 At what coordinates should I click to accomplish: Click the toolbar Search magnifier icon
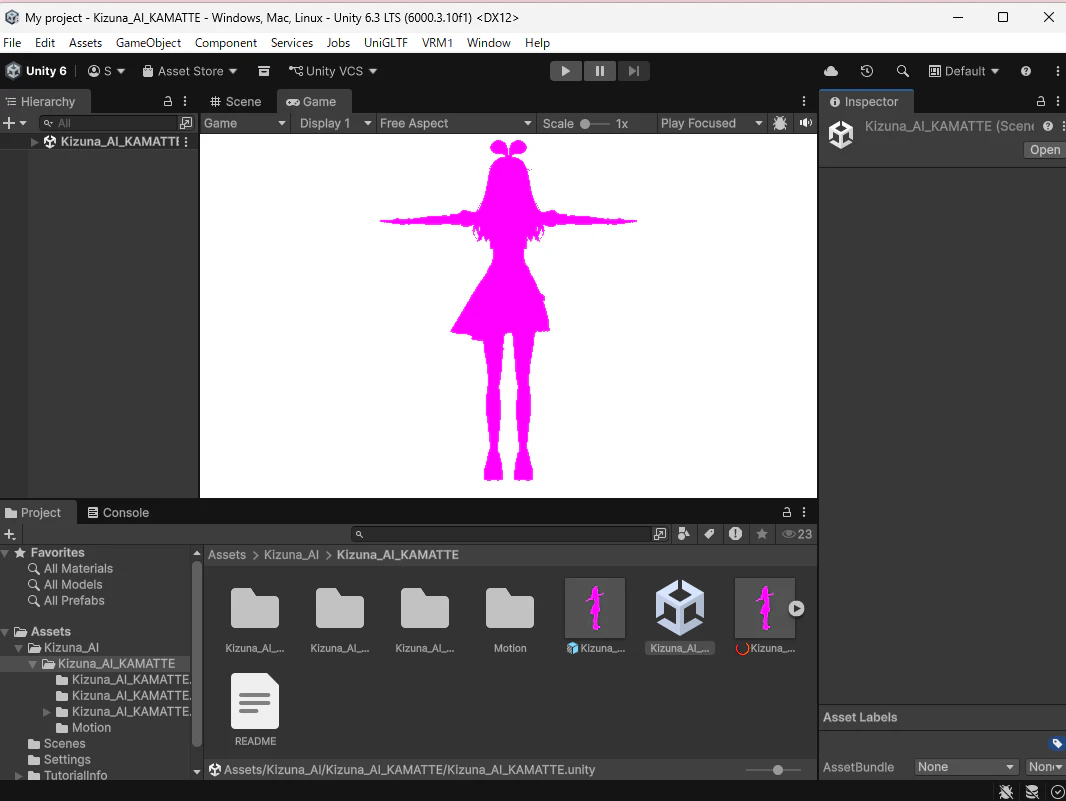coord(902,71)
